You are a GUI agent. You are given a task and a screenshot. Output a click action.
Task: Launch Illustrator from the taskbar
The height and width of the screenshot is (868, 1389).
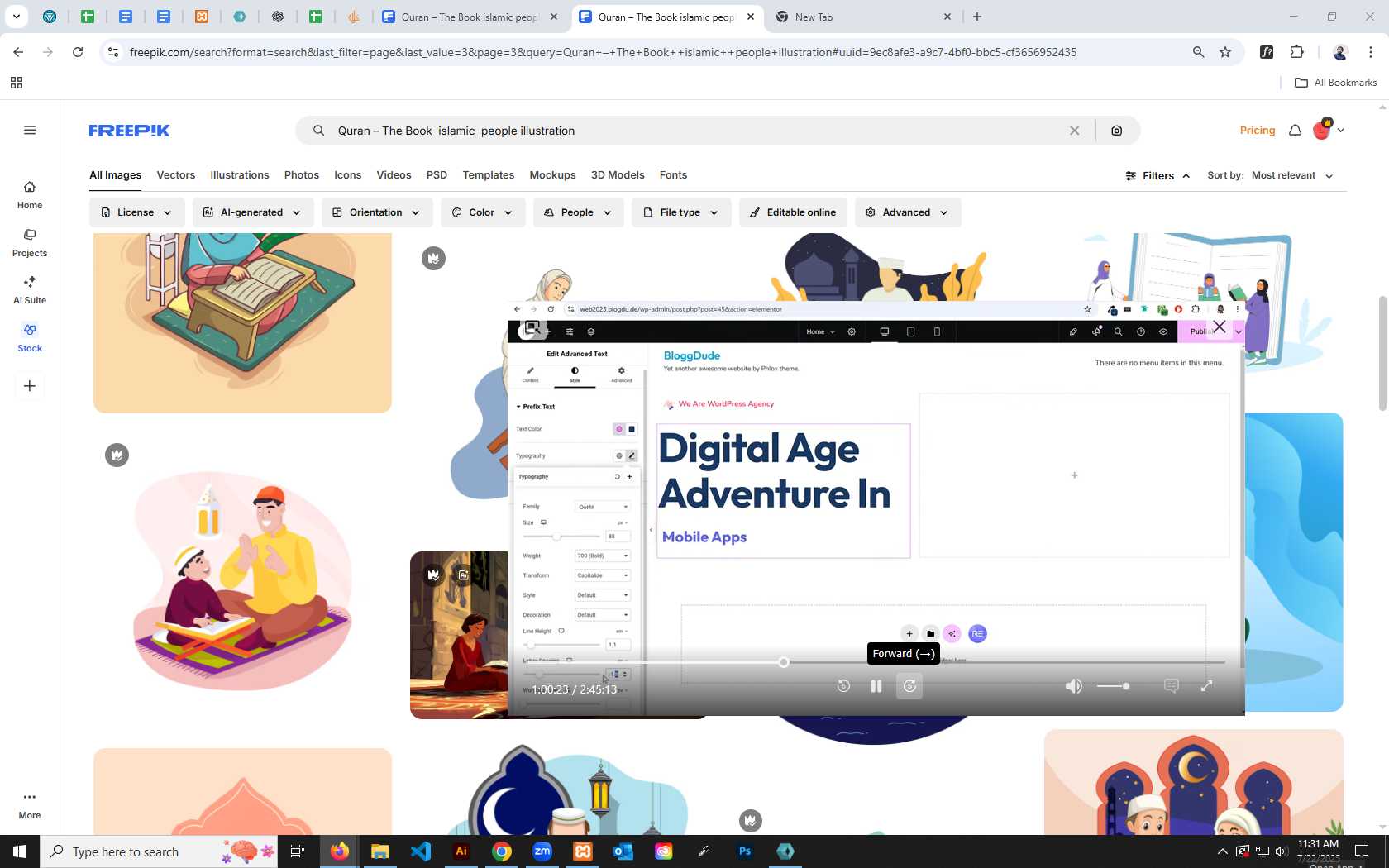[x=461, y=851]
